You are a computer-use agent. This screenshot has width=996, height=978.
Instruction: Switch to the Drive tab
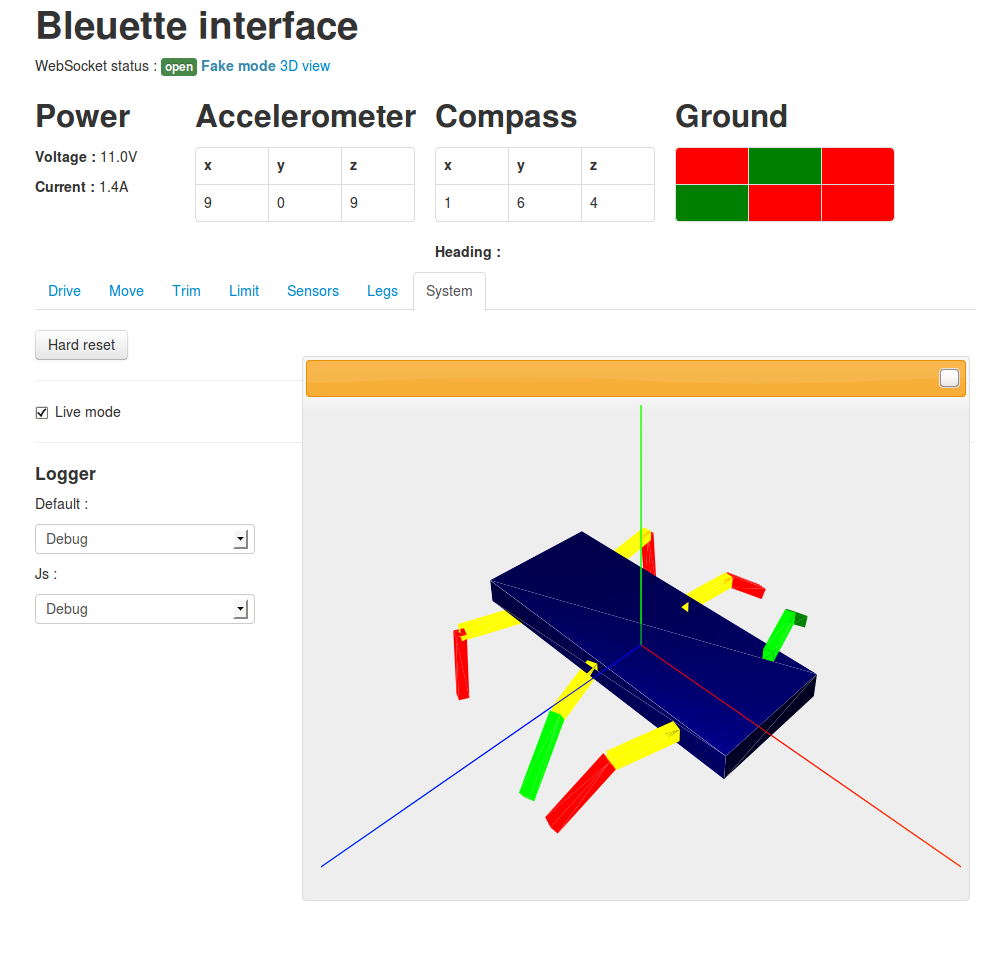pyautogui.click(x=65, y=291)
